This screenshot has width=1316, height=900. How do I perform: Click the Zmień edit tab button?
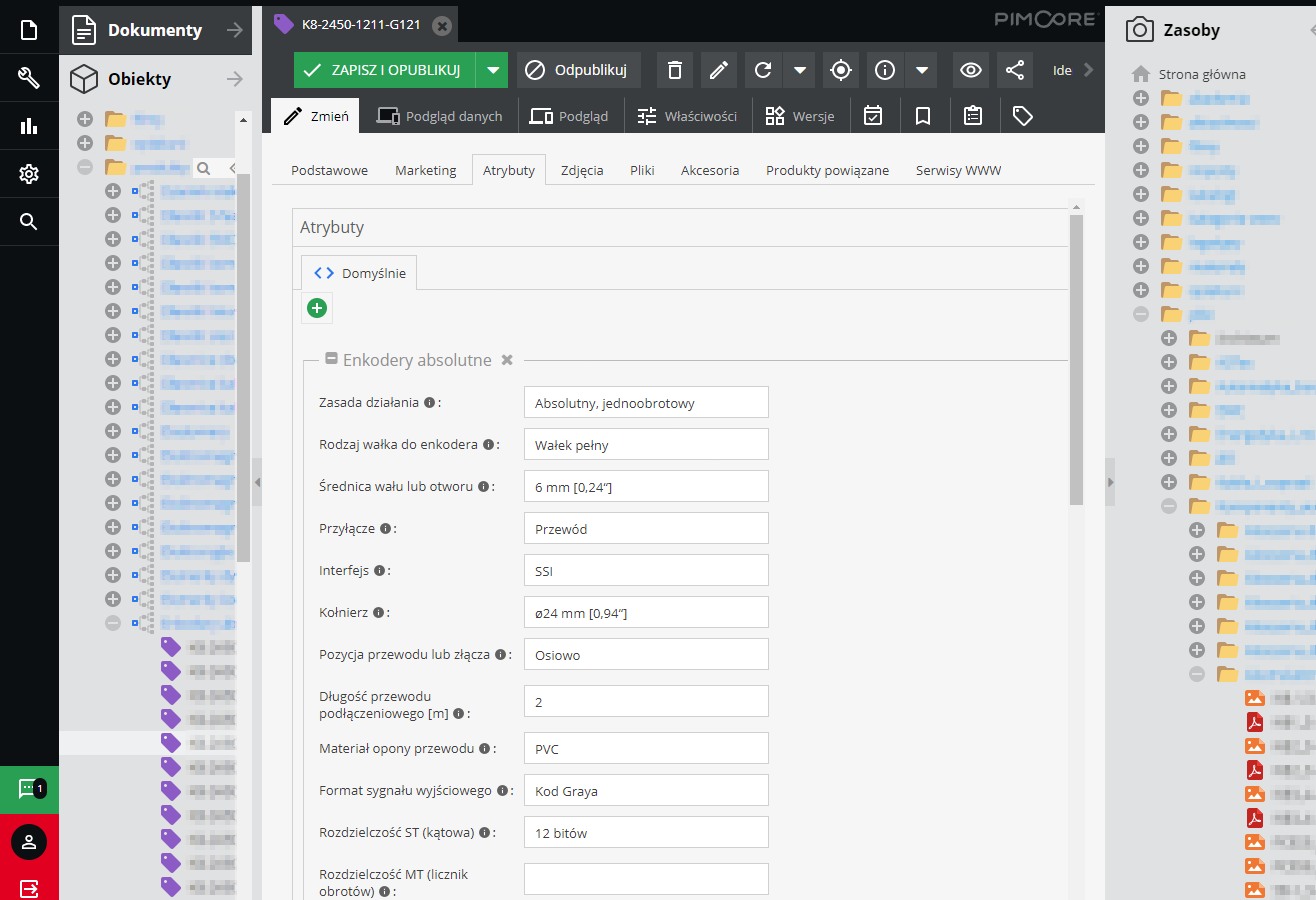pyautogui.click(x=316, y=116)
